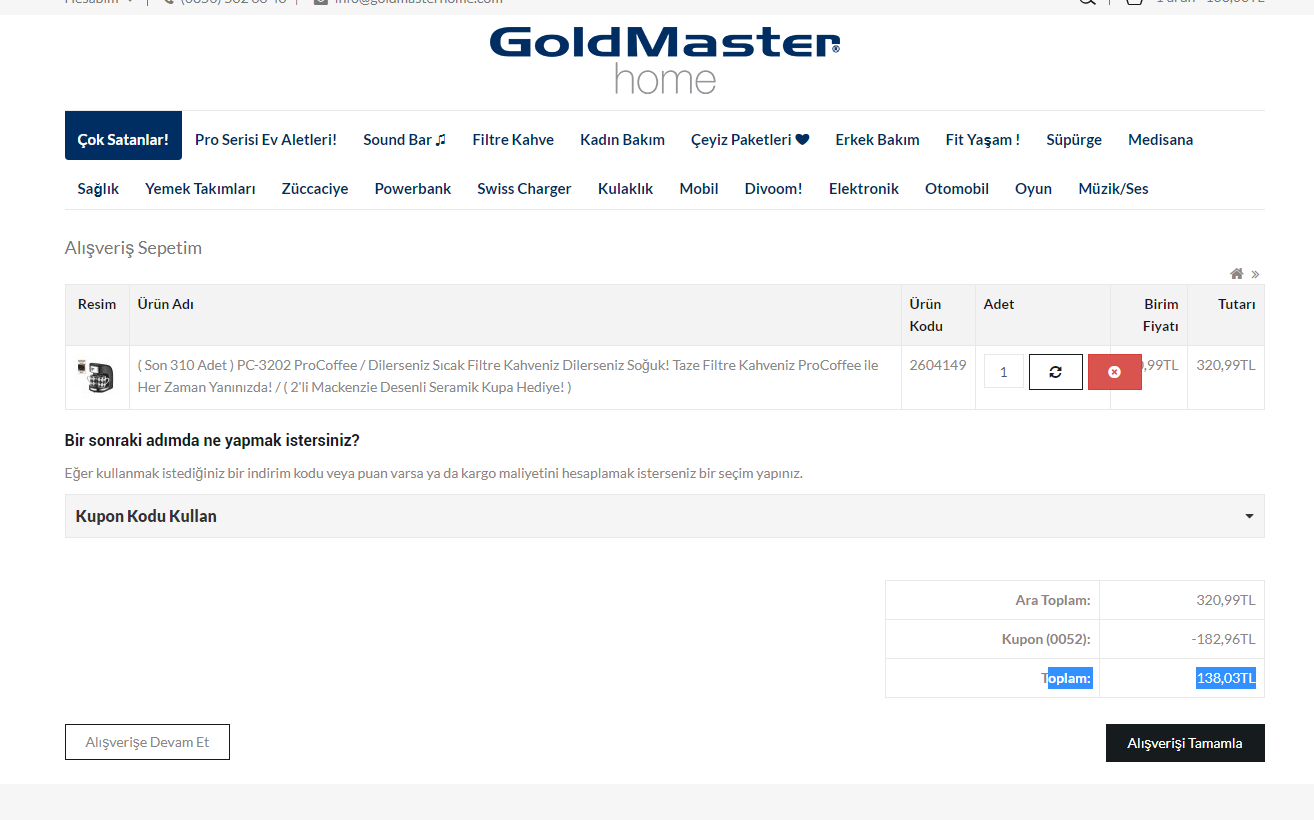Select the Medisana menu item
The image size is (1314, 820).
(x=1160, y=139)
